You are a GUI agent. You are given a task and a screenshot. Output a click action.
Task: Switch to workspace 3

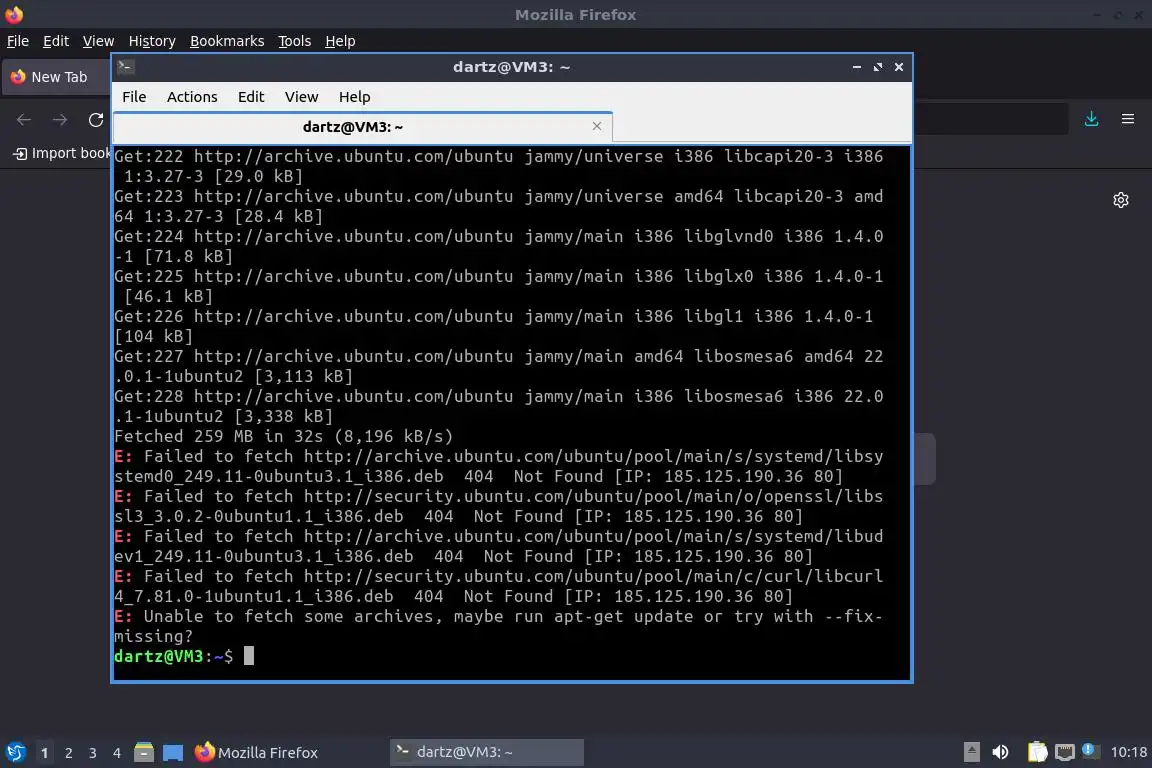click(x=93, y=753)
